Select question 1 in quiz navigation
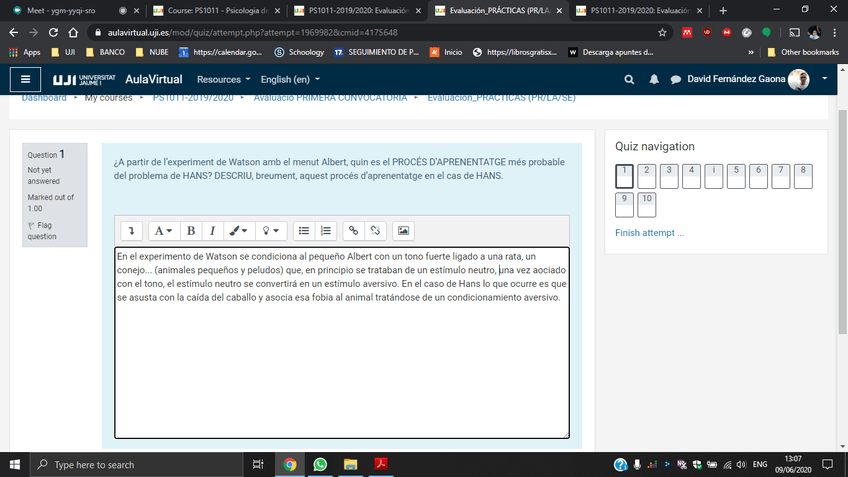848x477 pixels. 624,176
